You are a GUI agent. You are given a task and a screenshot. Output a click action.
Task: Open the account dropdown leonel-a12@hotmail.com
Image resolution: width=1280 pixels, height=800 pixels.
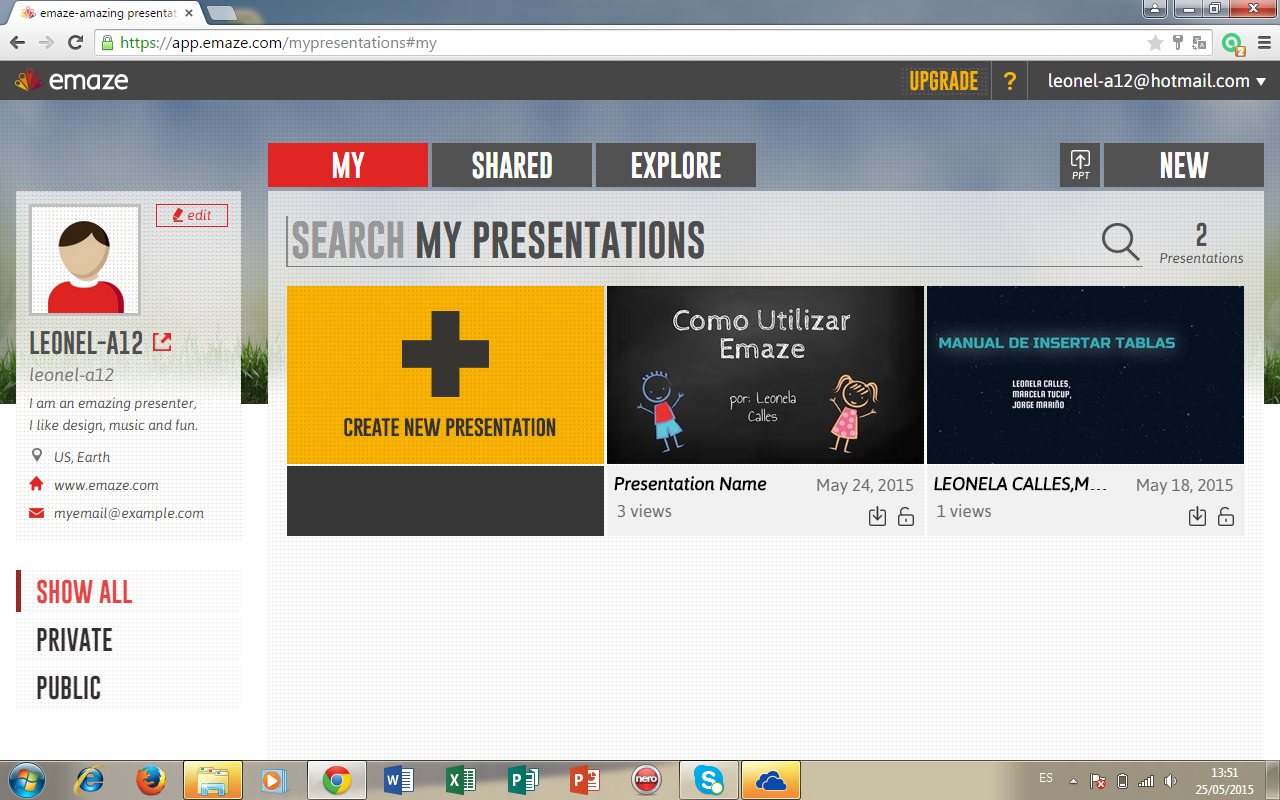[1156, 81]
